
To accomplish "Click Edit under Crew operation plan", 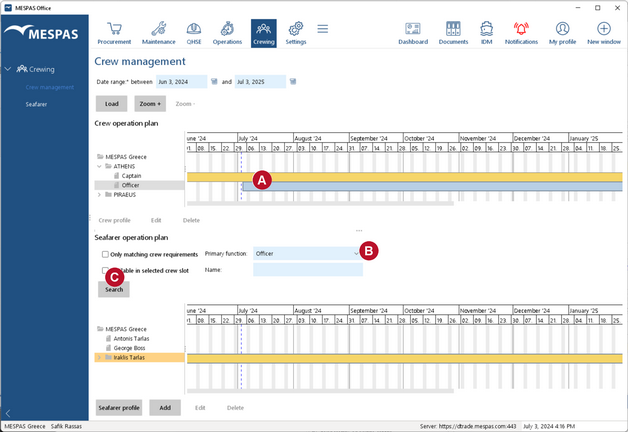I will point(156,220).
